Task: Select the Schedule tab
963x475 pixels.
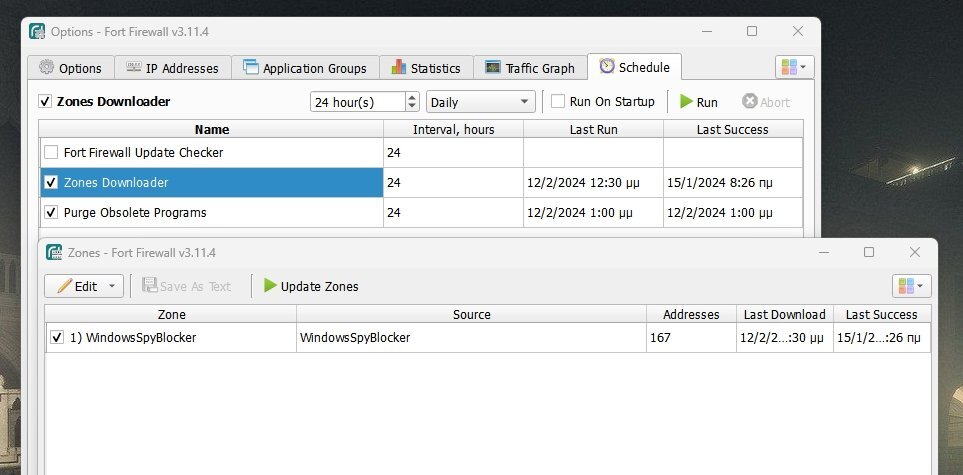Action: (x=634, y=67)
